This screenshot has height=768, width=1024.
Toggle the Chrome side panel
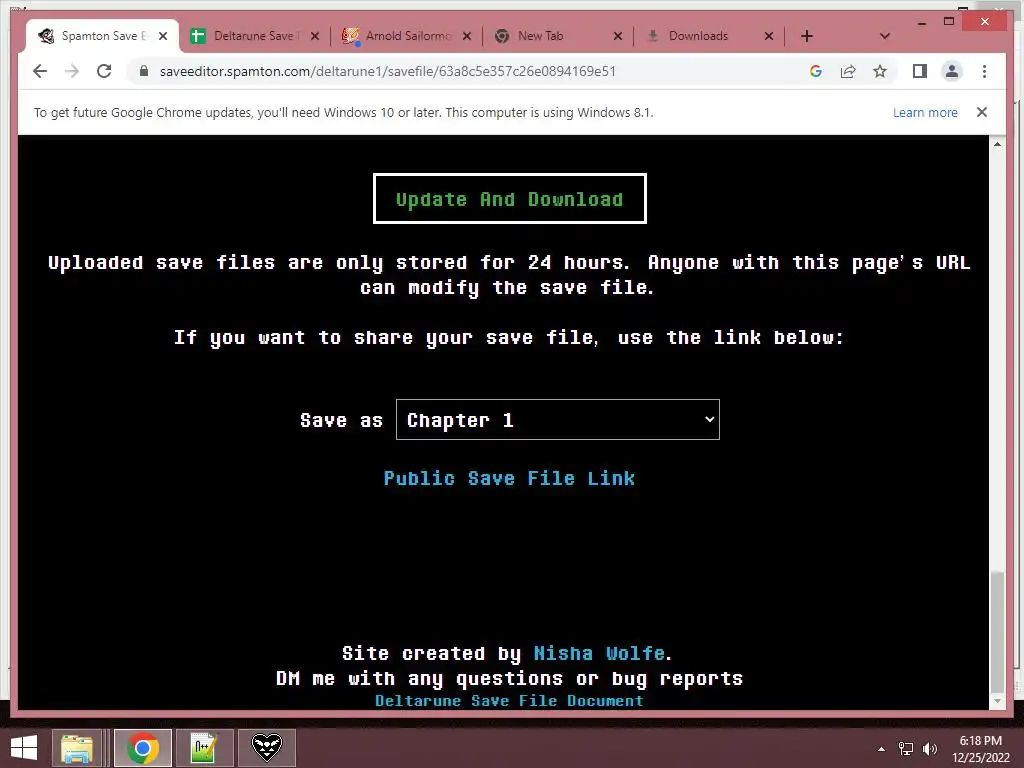pyautogui.click(x=920, y=71)
